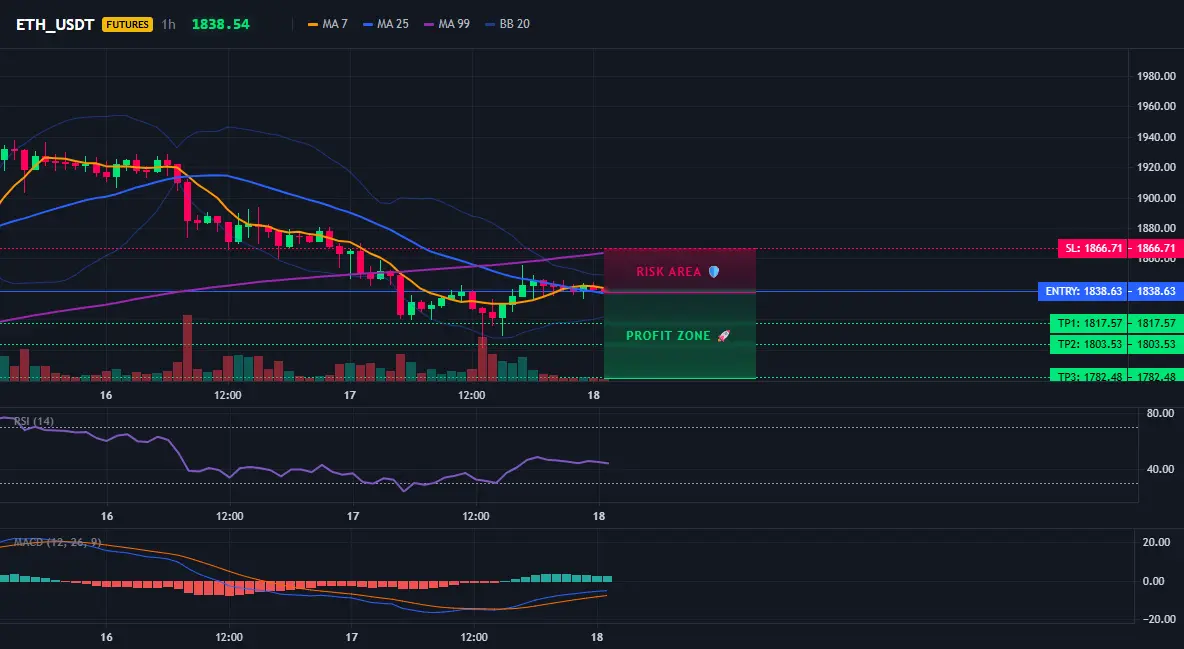Image resolution: width=1184 pixels, height=649 pixels.
Task: Toggle the MA 25 legend item
Action: click(x=386, y=24)
